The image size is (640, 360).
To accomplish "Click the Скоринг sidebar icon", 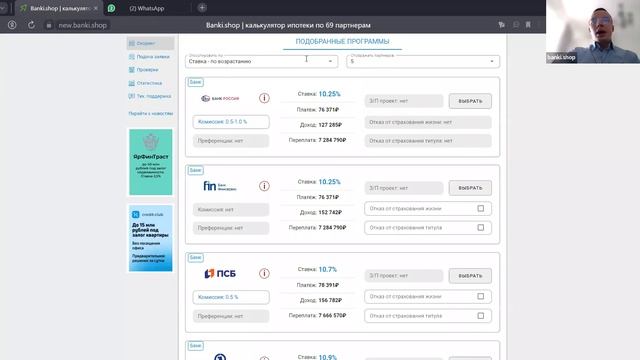I will coord(131,43).
